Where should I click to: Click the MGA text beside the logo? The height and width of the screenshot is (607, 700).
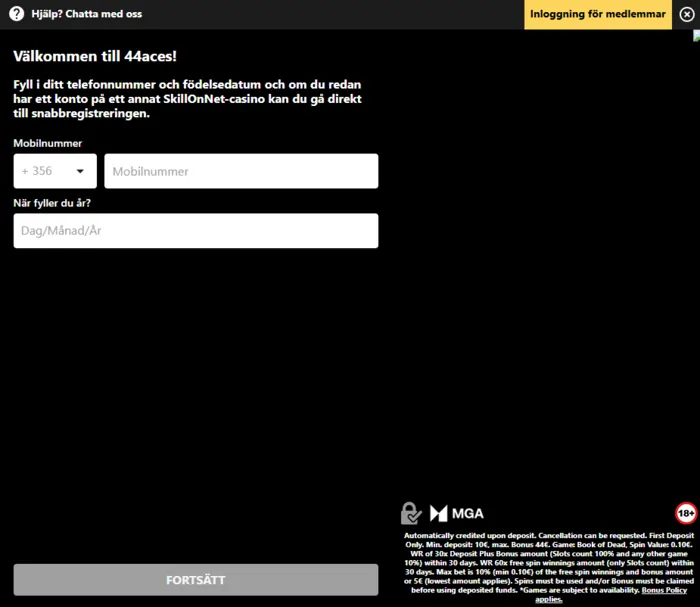tap(467, 514)
